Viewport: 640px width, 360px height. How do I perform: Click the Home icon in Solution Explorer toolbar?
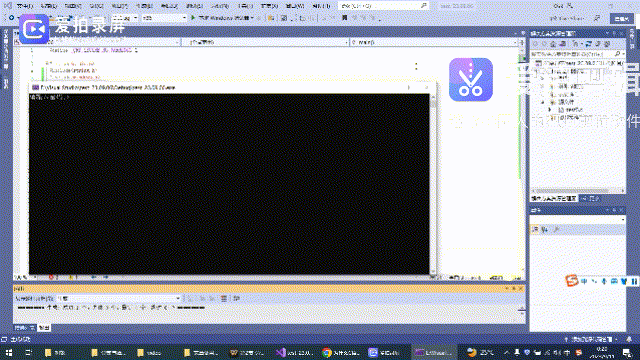tap(553, 44)
